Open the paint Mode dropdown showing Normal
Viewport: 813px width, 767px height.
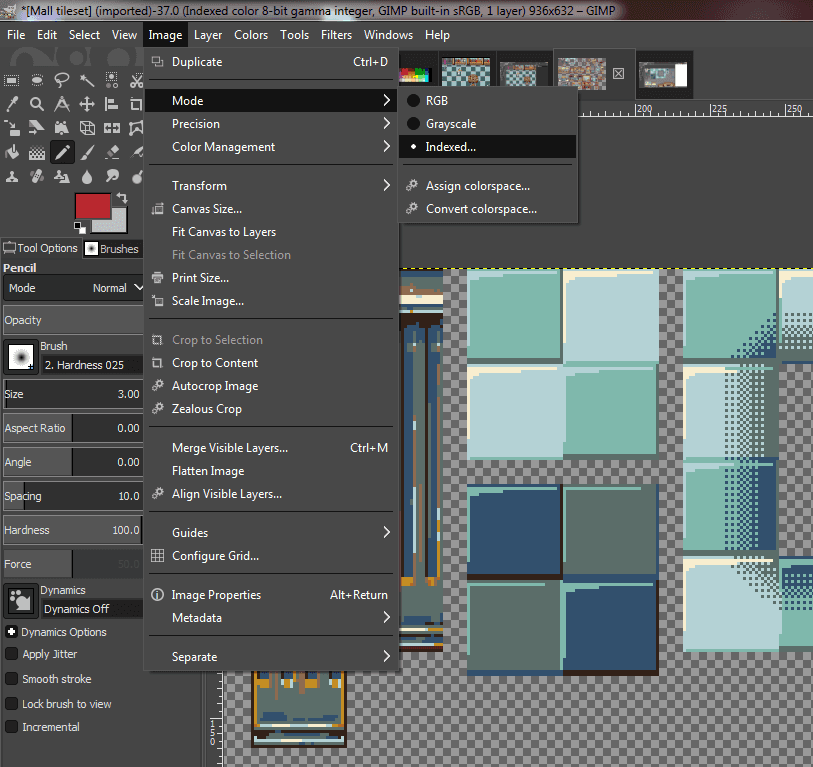coord(100,288)
